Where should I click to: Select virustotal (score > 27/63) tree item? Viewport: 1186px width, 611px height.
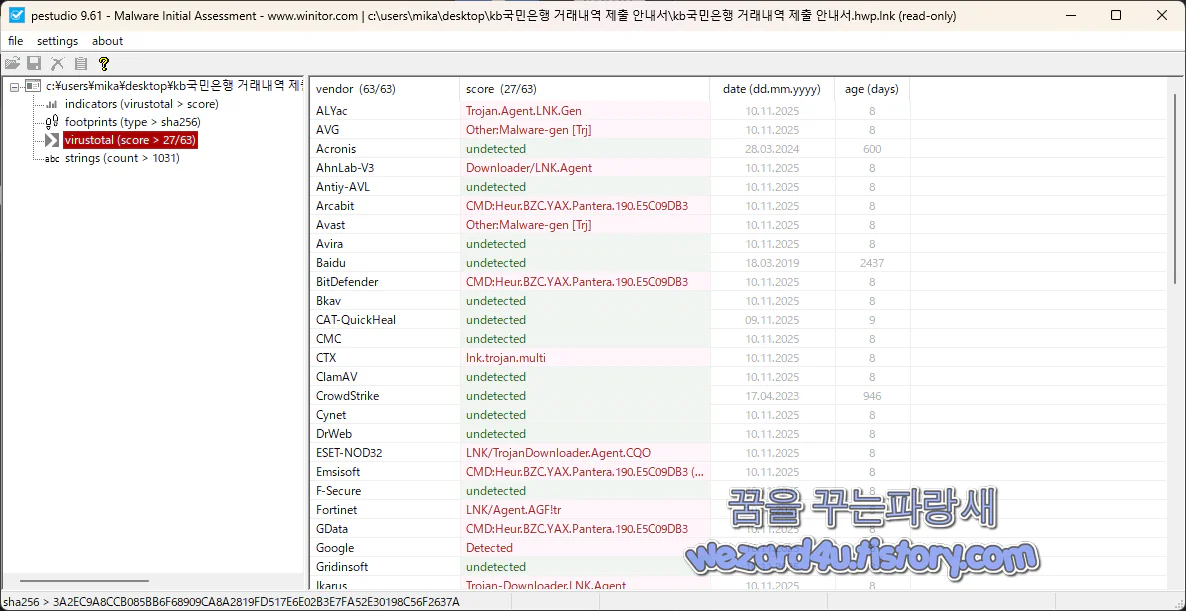tap(131, 140)
